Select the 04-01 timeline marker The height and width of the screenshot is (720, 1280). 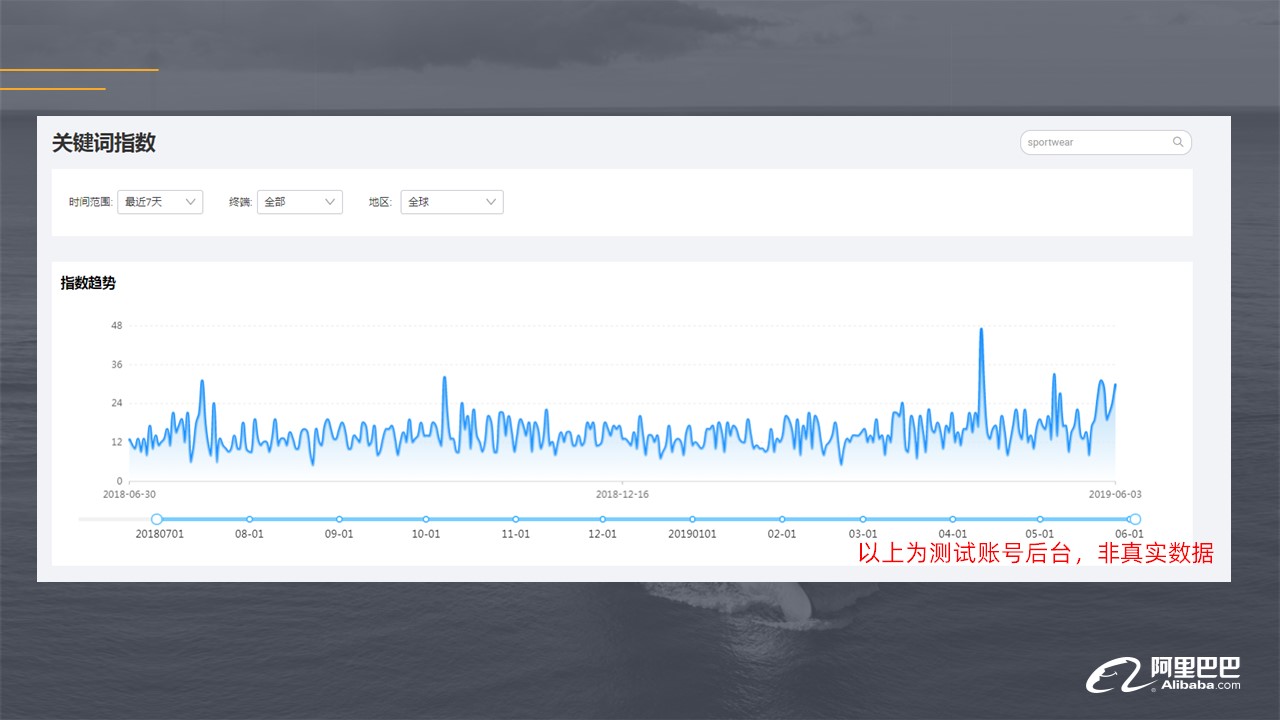click(x=953, y=519)
